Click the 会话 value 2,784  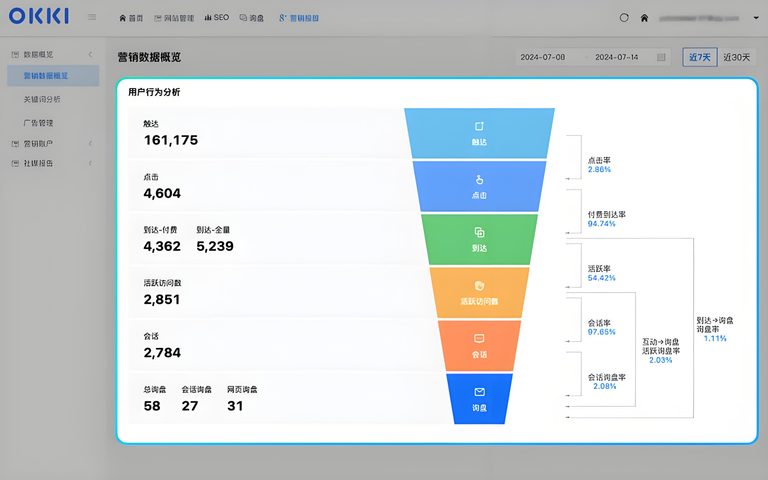point(162,353)
